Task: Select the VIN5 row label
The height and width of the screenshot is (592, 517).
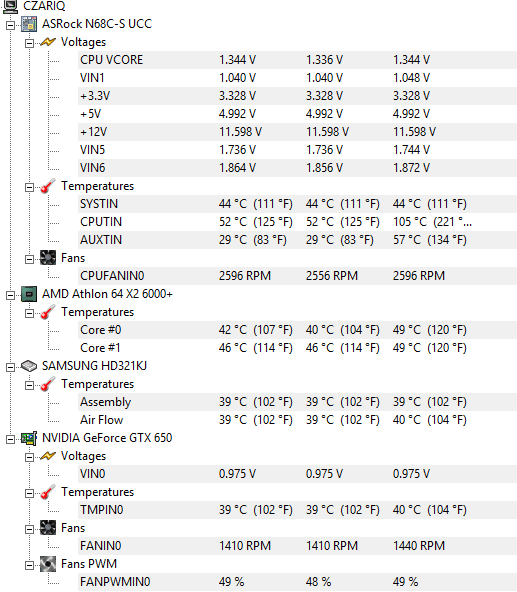Action: (x=93, y=150)
